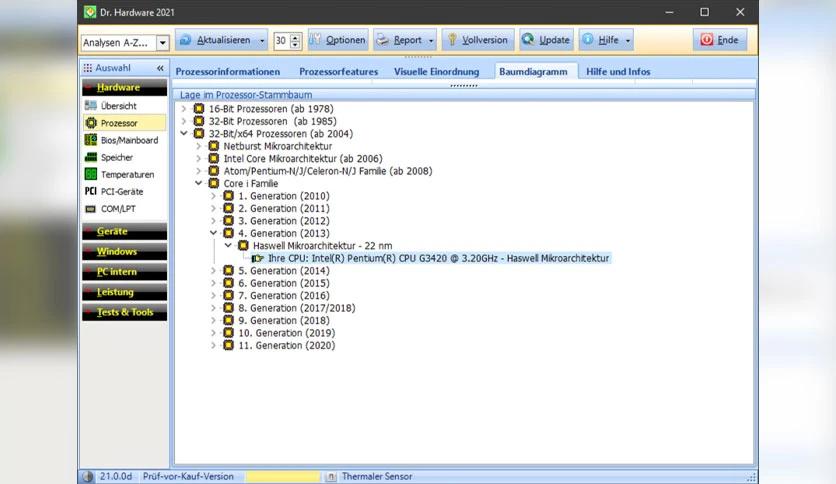Click the Hilfe info icon
This screenshot has height=484, width=836.
point(588,39)
